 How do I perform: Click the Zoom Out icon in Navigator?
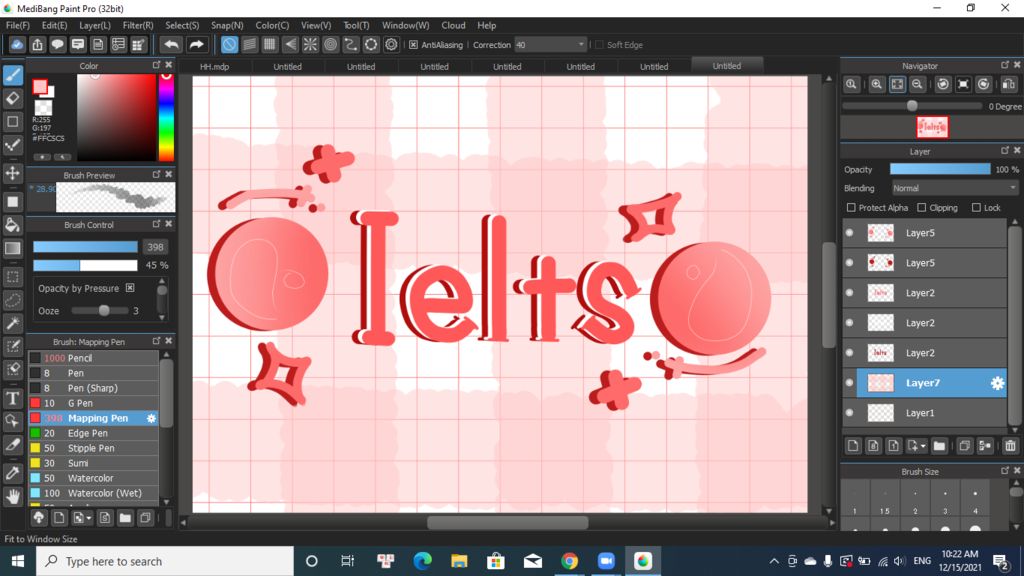coord(917,84)
